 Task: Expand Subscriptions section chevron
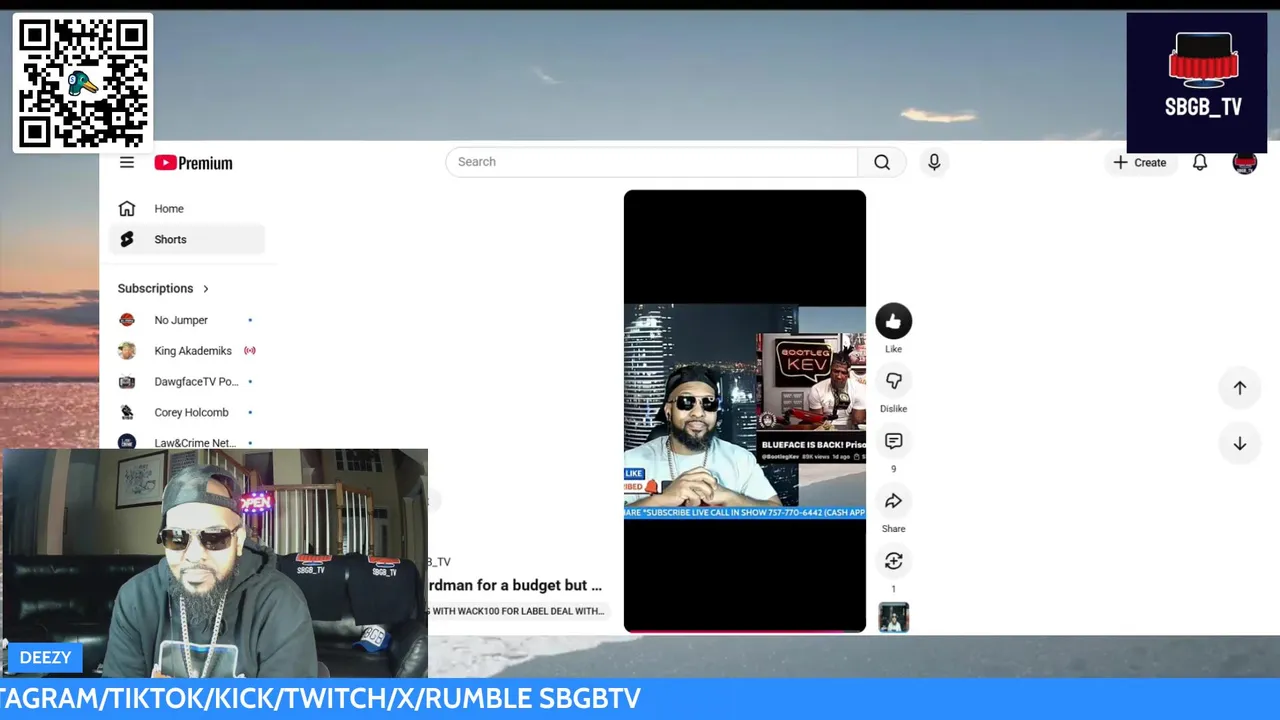[206, 288]
